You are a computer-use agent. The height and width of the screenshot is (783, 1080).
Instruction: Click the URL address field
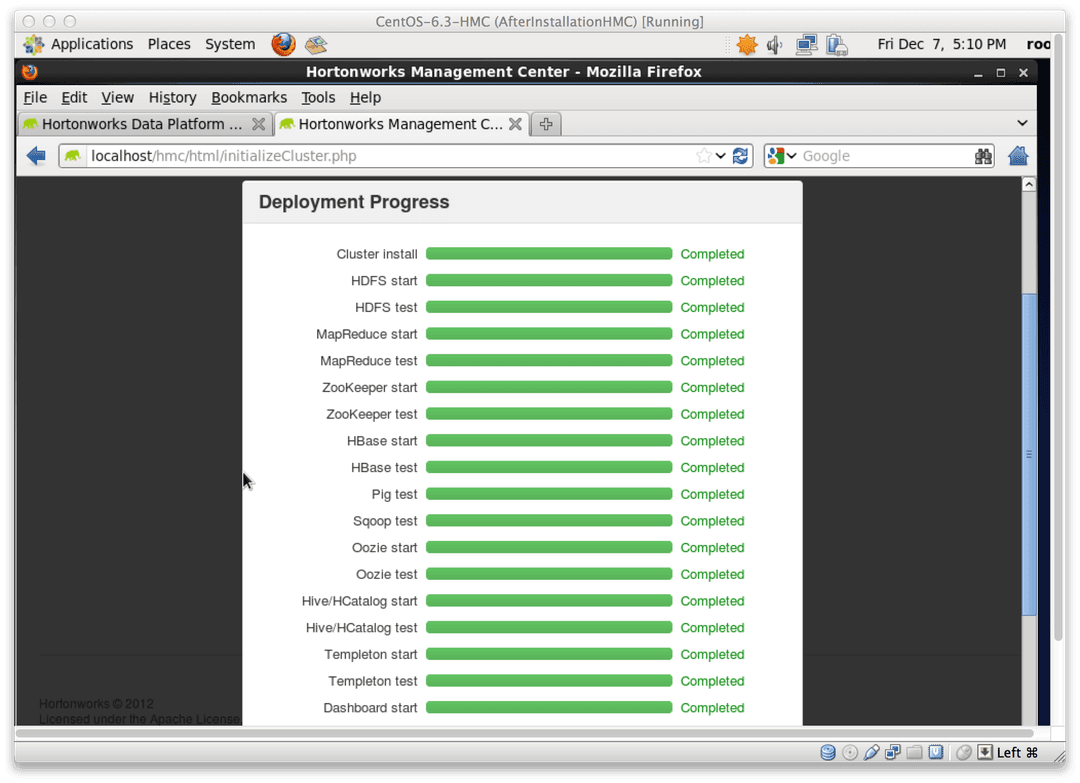(x=390, y=156)
